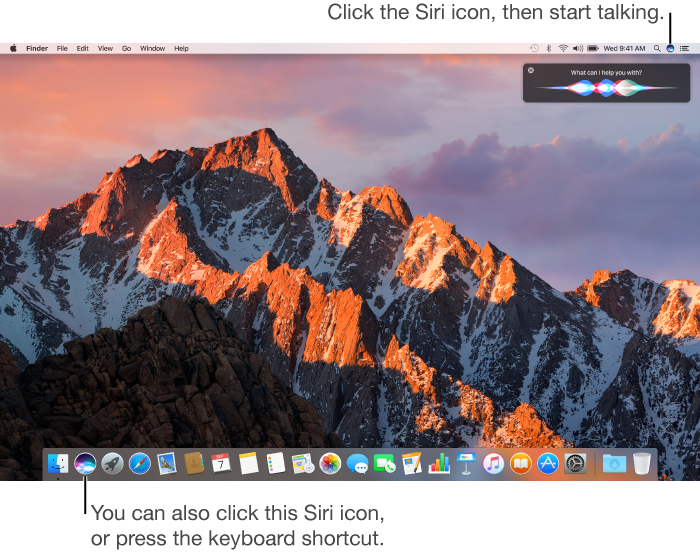Open the Trash in the Dock
The width and height of the screenshot is (700, 556).
641,463
